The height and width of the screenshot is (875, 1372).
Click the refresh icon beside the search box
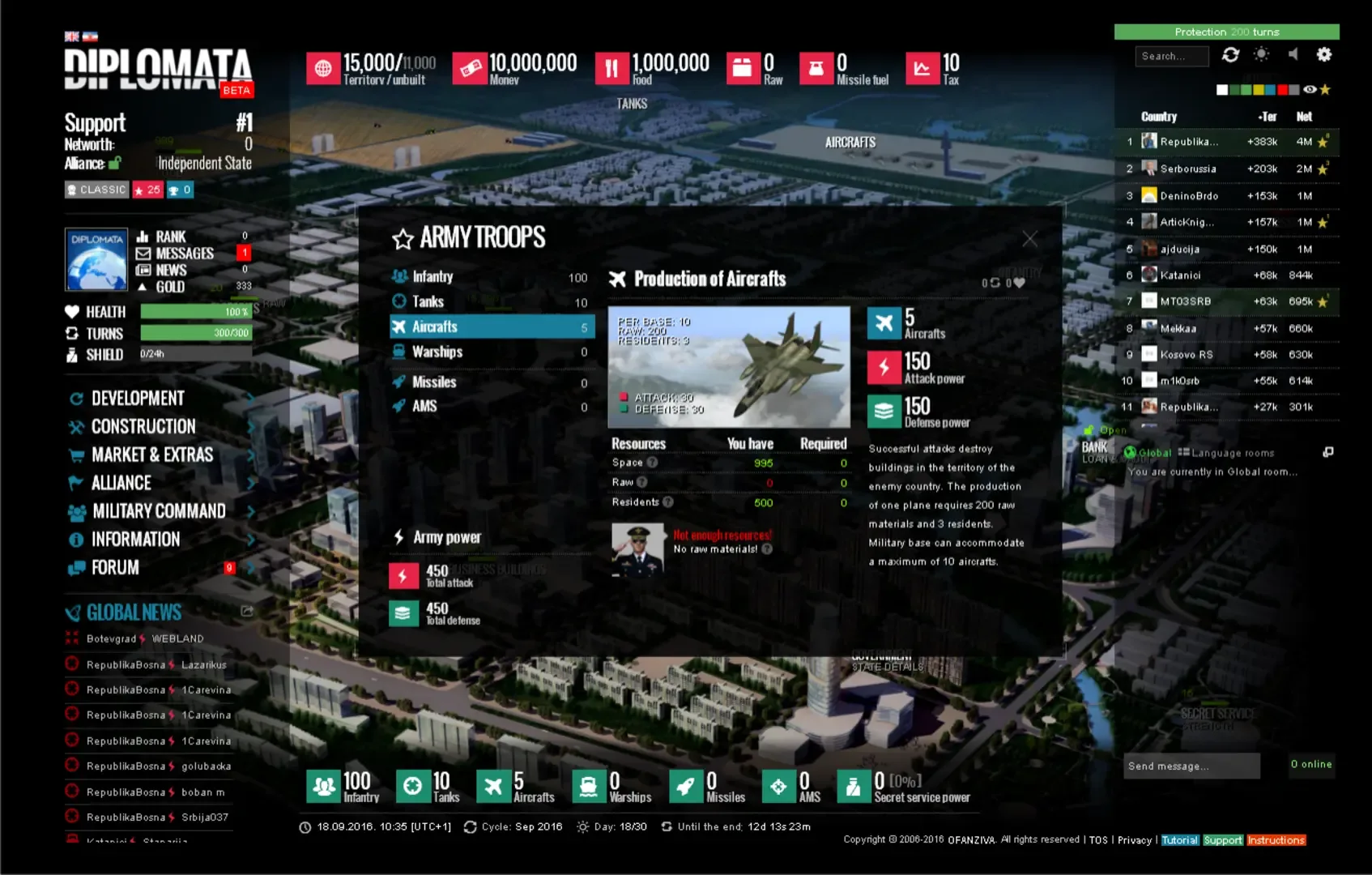[1230, 55]
